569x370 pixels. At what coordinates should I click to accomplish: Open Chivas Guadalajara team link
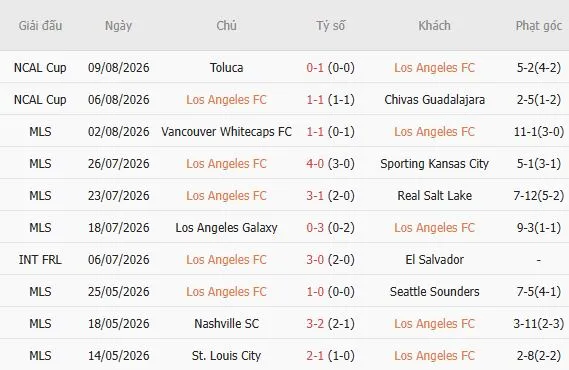click(434, 100)
